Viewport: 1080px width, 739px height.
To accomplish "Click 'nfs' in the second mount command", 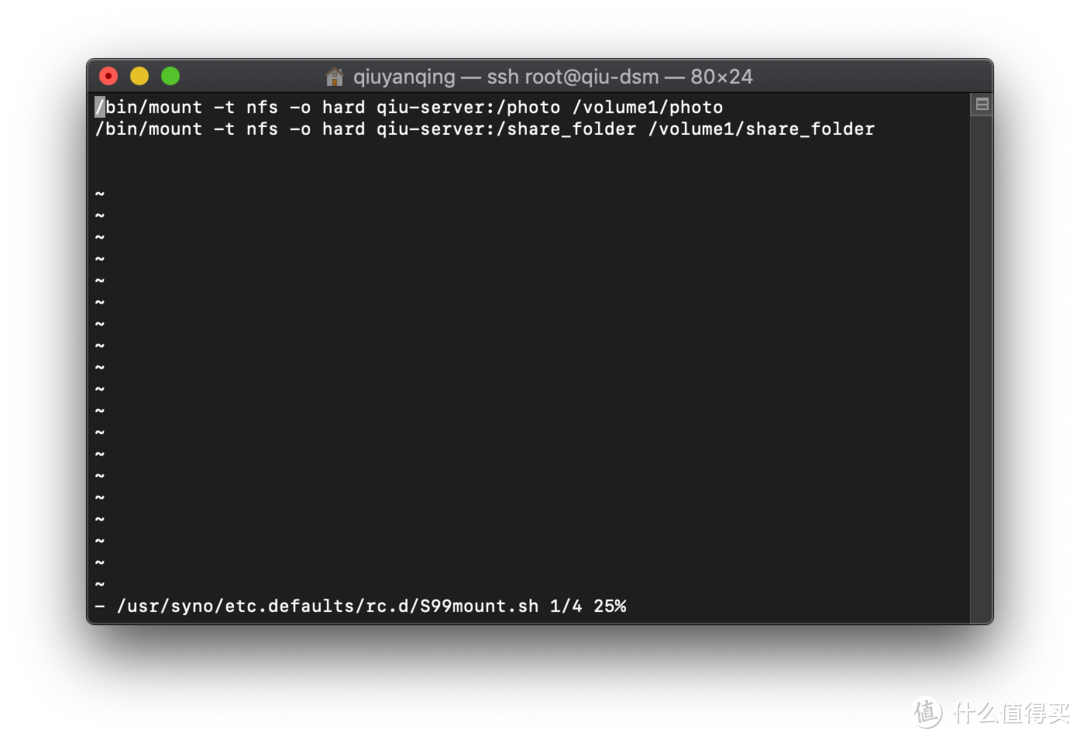I will [262, 129].
